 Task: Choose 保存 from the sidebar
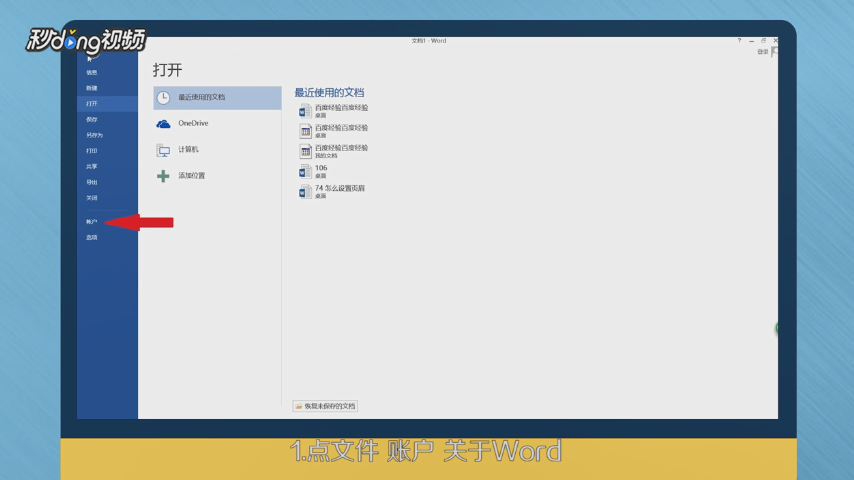coord(92,119)
